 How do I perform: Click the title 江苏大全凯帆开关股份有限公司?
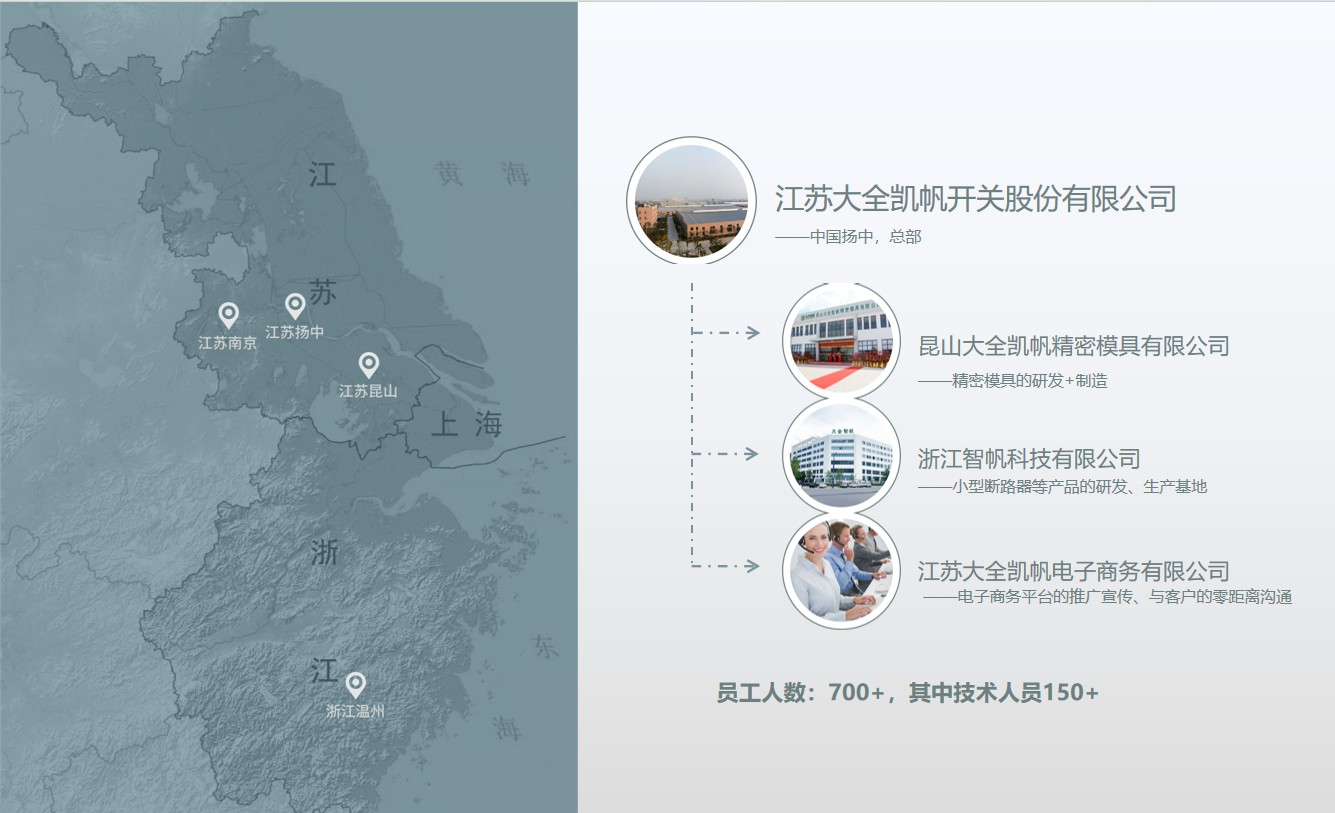click(x=975, y=198)
